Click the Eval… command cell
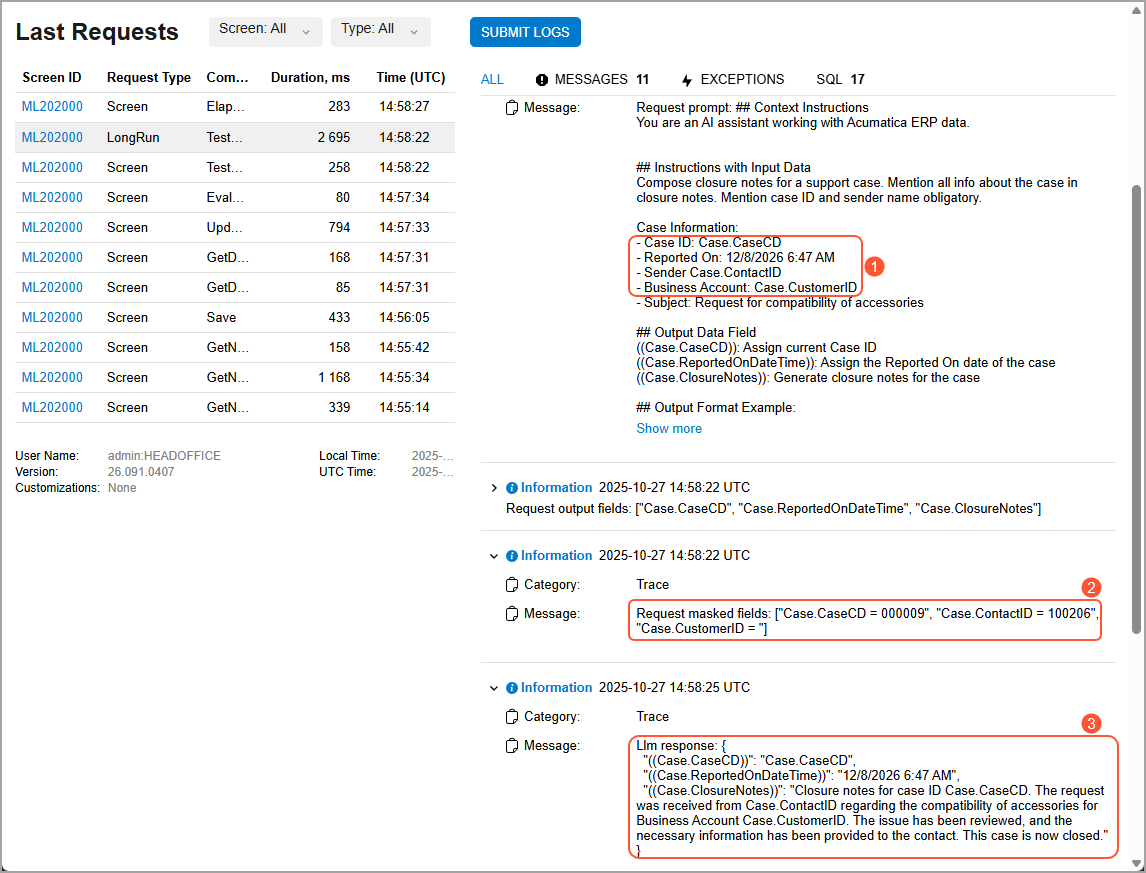The width and height of the screenshot is (1146, 873). [x=225, y=197]
